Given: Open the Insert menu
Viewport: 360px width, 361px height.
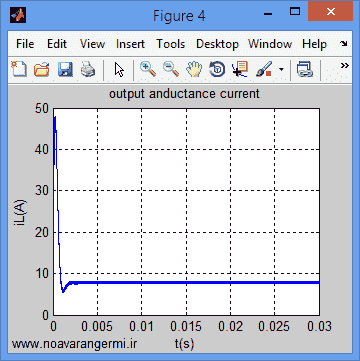Looking at the screenshot, I should tap(130, 44).
